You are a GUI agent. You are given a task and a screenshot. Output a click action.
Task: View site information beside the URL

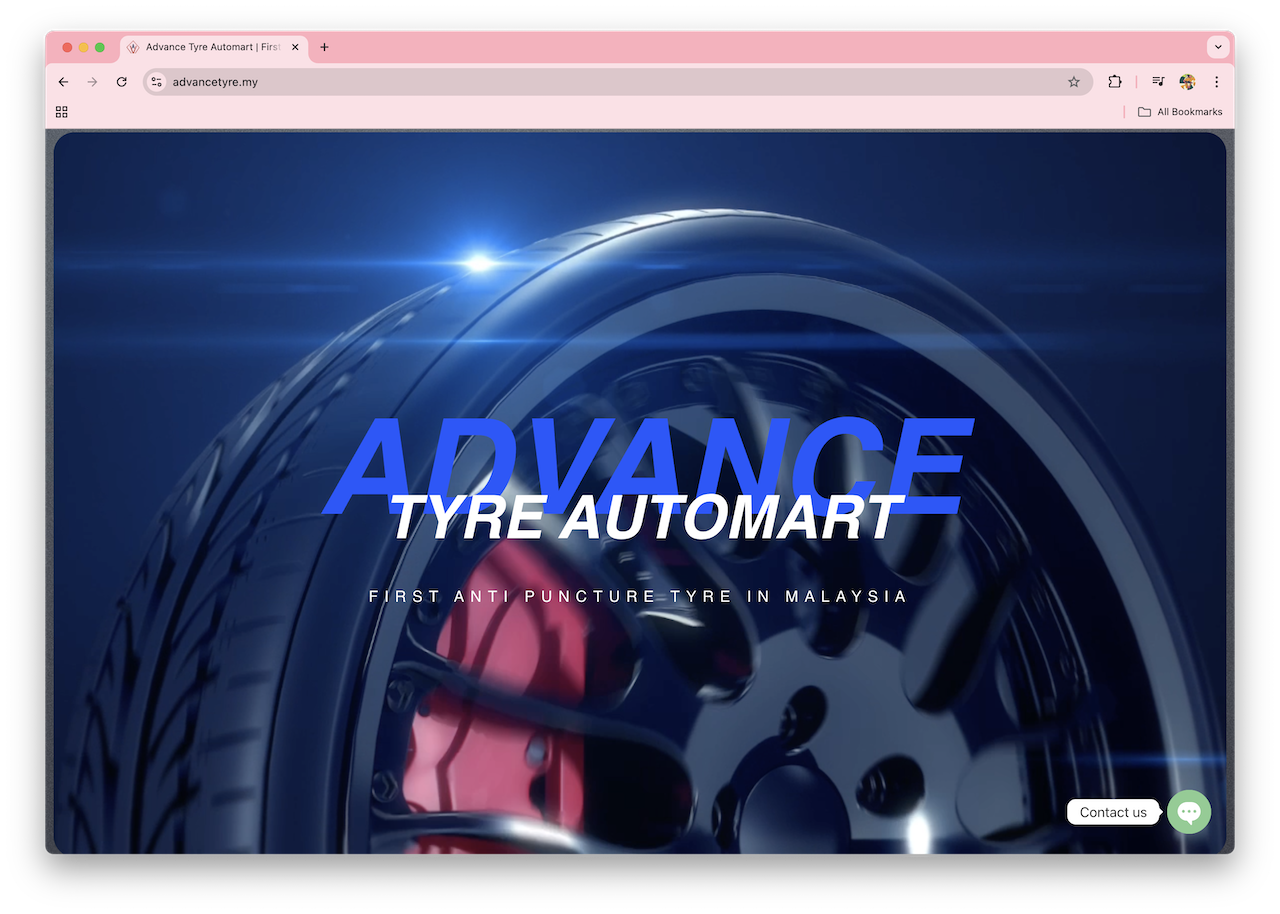(156, 82)
